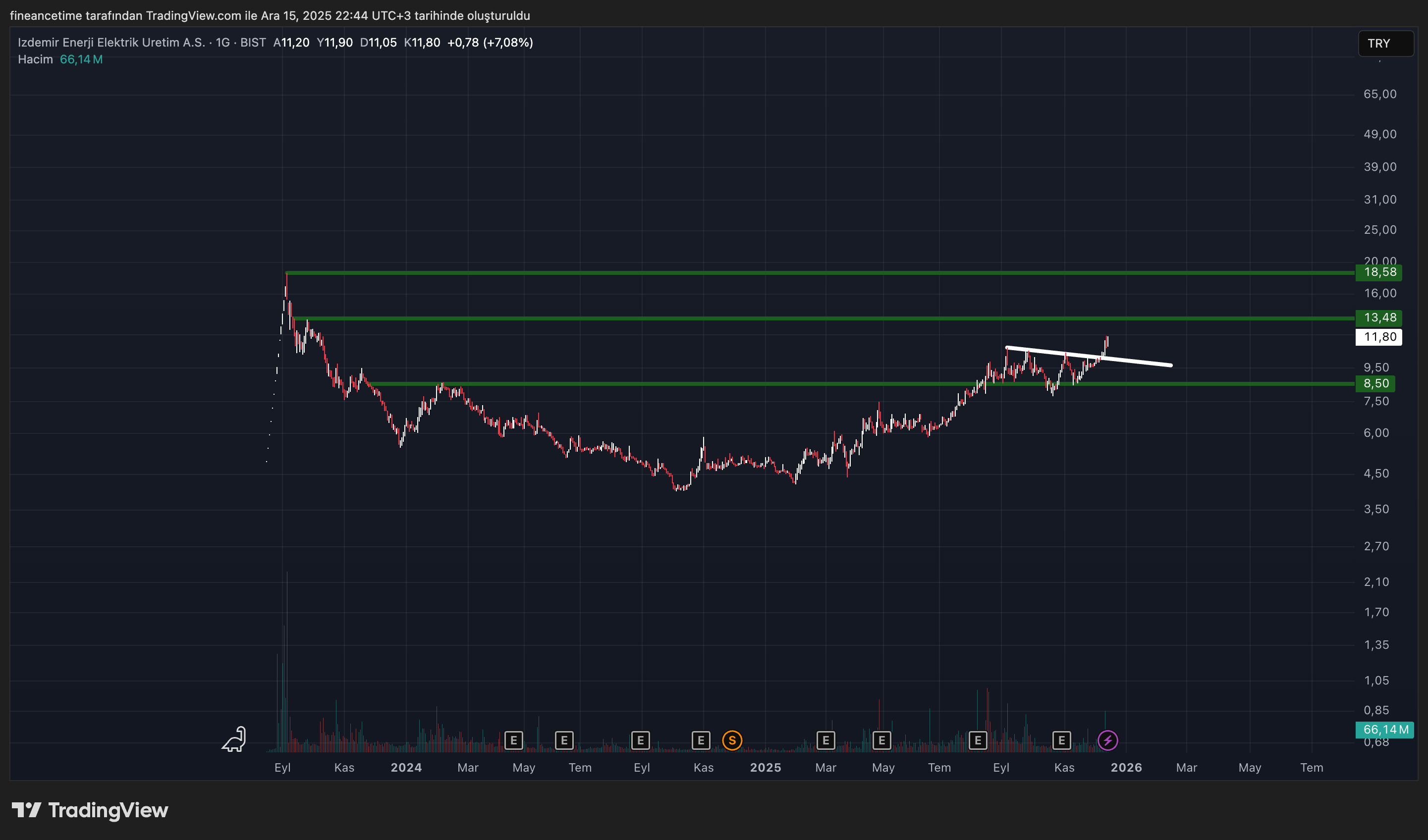Open the earnings E marker above May 2025
Viewport: 1428px width, 840px height.
point(881,740)
